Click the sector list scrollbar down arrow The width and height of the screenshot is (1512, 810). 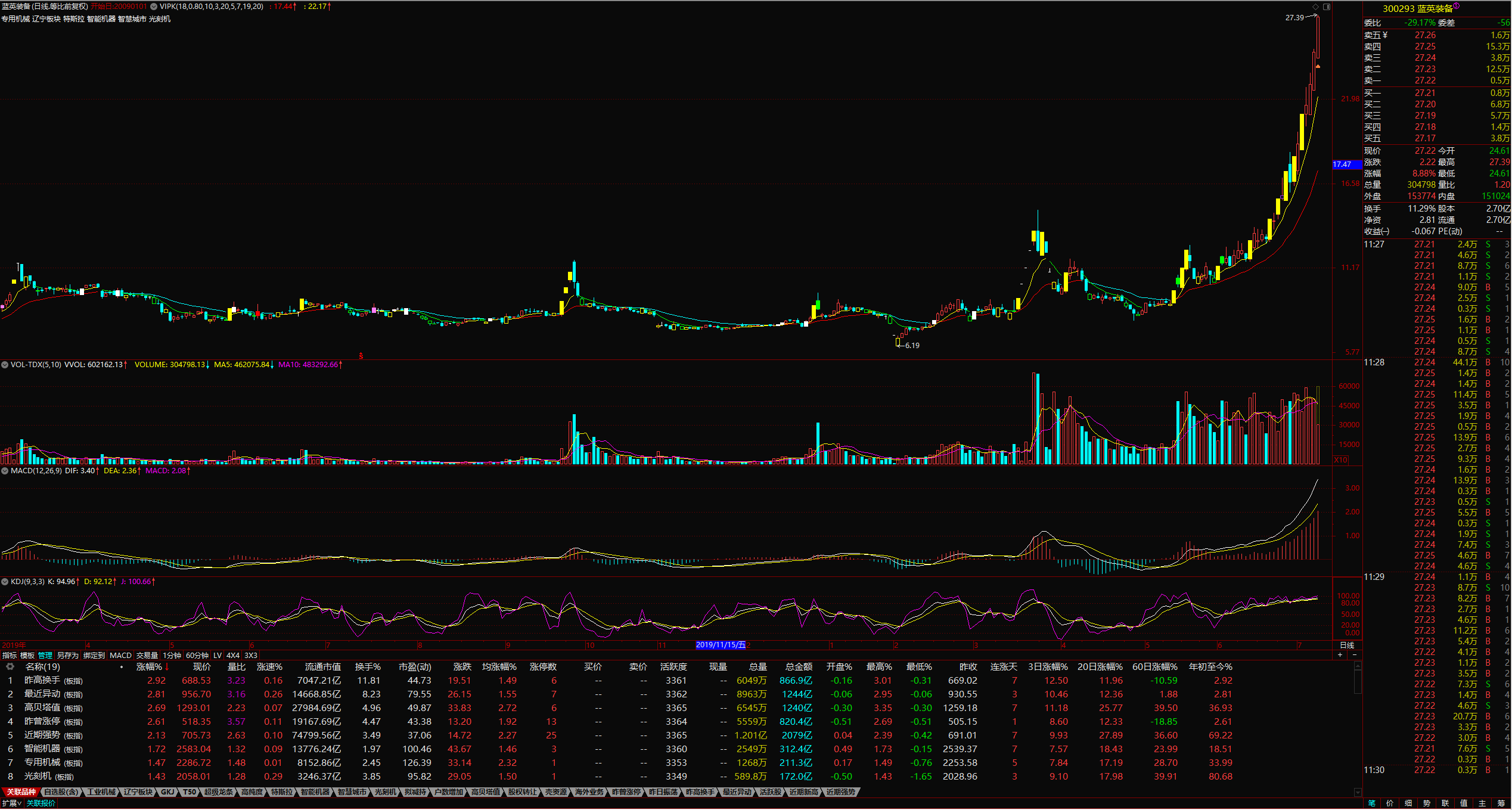pyautogui.click(x=1358, y=793)
